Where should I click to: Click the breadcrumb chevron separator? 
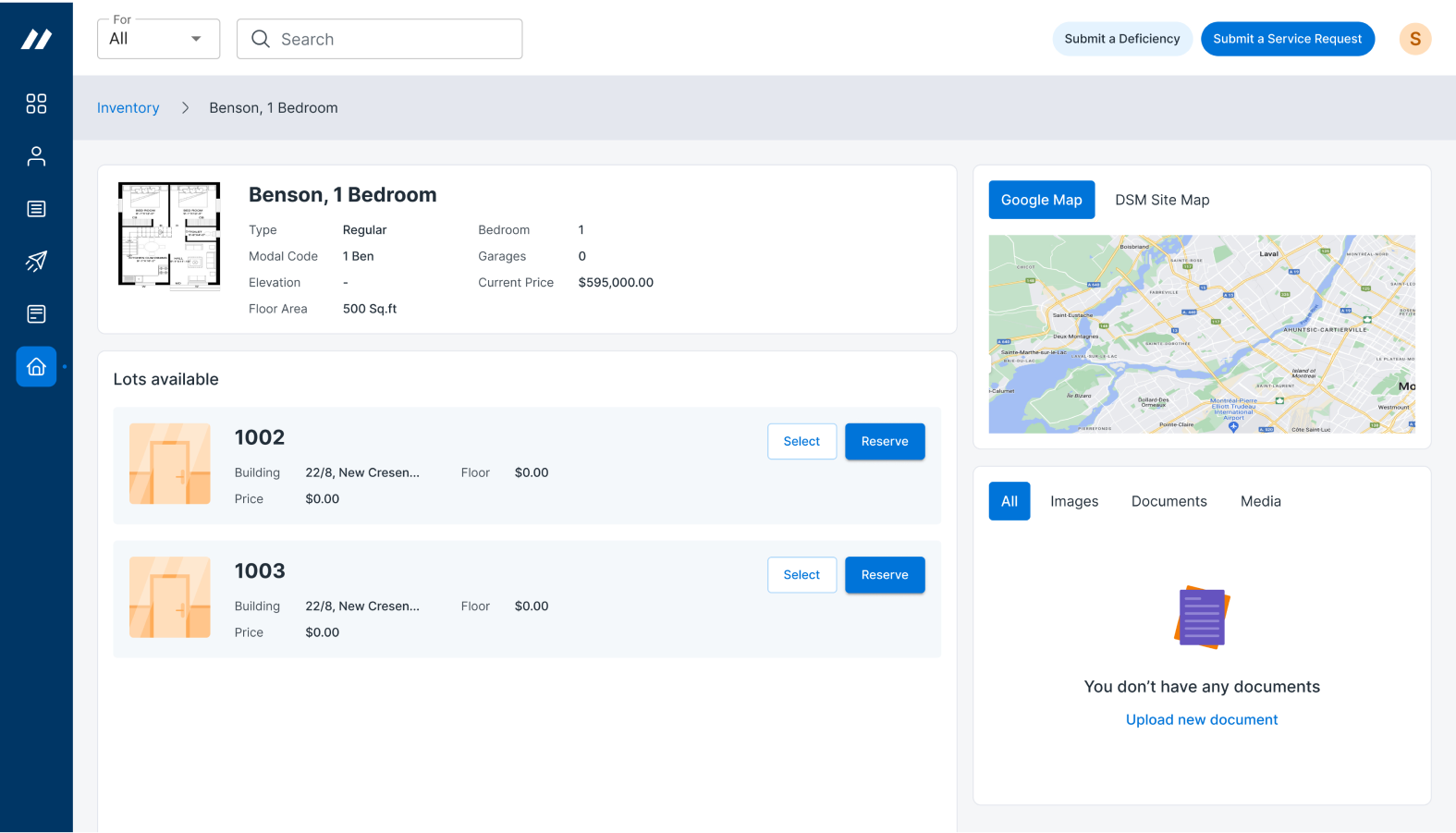(x=185, y=108)
